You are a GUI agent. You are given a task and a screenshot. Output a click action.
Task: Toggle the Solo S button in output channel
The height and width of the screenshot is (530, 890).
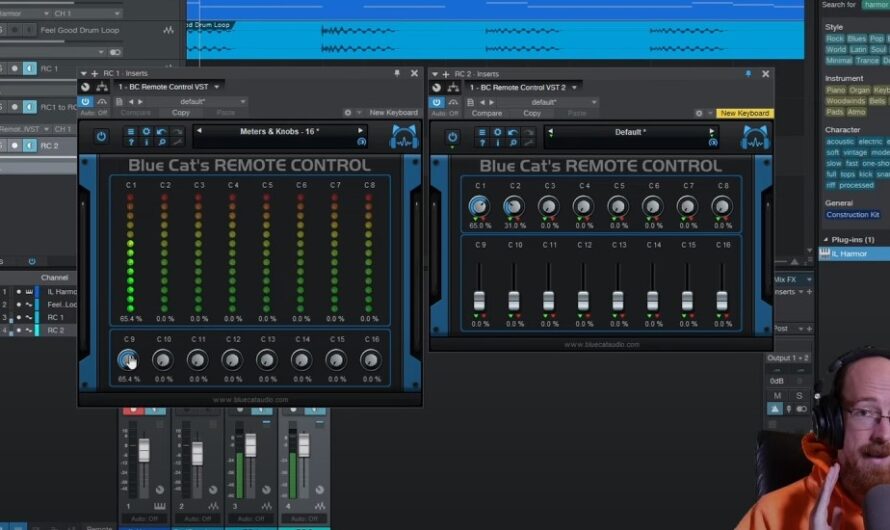point(799,396)
